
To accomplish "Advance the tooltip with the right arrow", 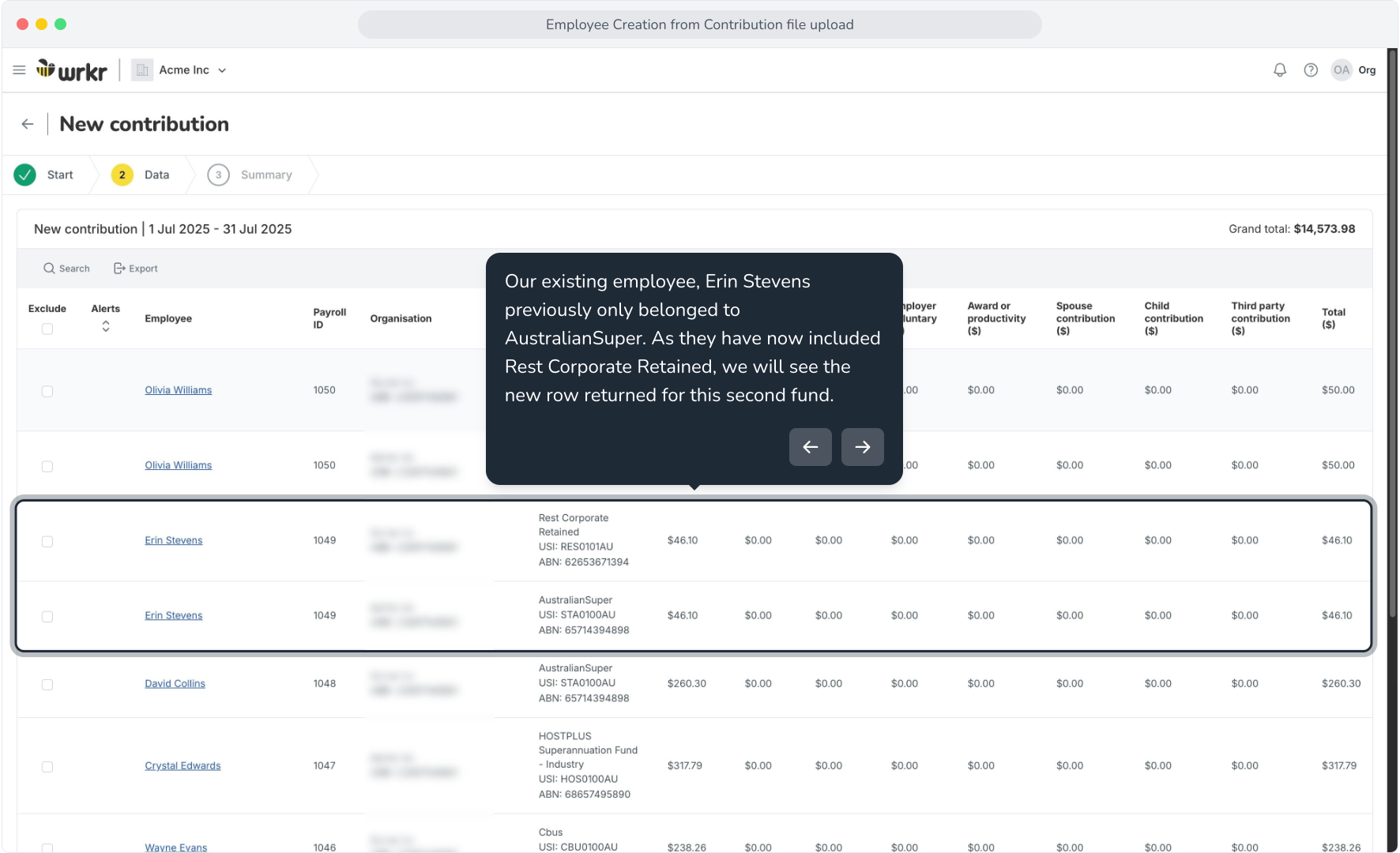I will [863, 447].
